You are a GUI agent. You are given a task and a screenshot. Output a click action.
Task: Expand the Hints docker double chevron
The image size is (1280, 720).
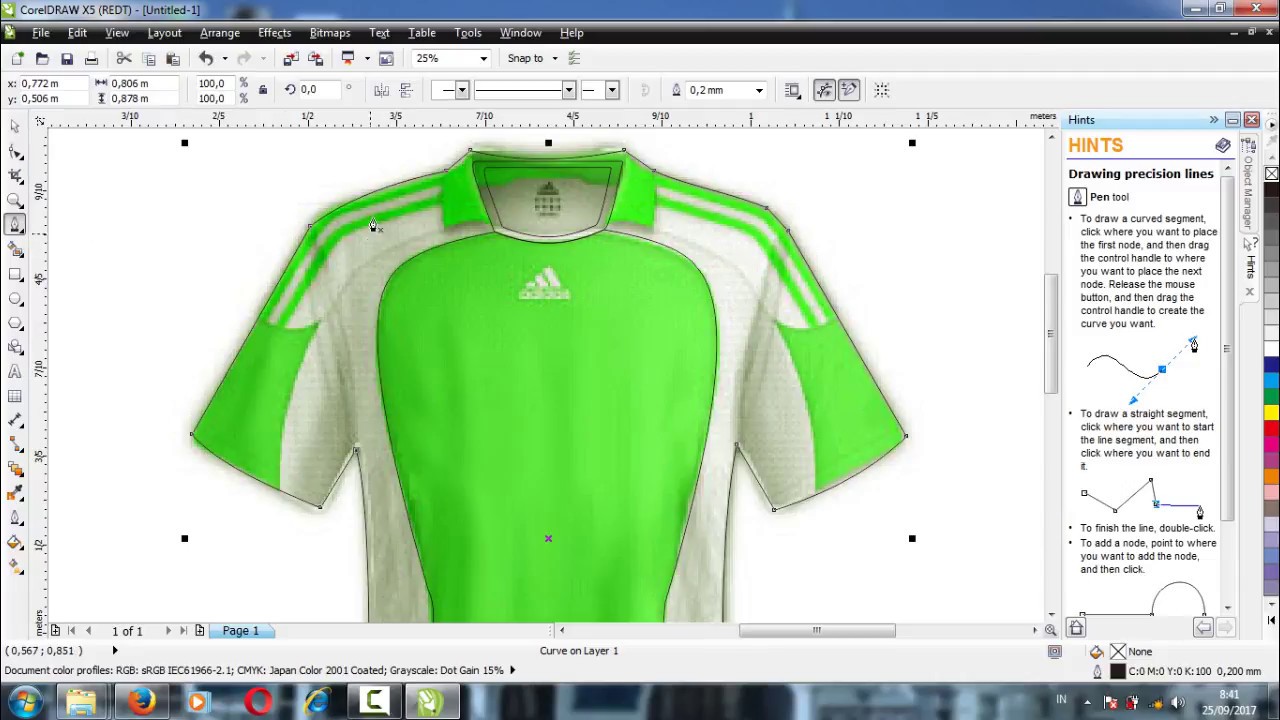1213,120
